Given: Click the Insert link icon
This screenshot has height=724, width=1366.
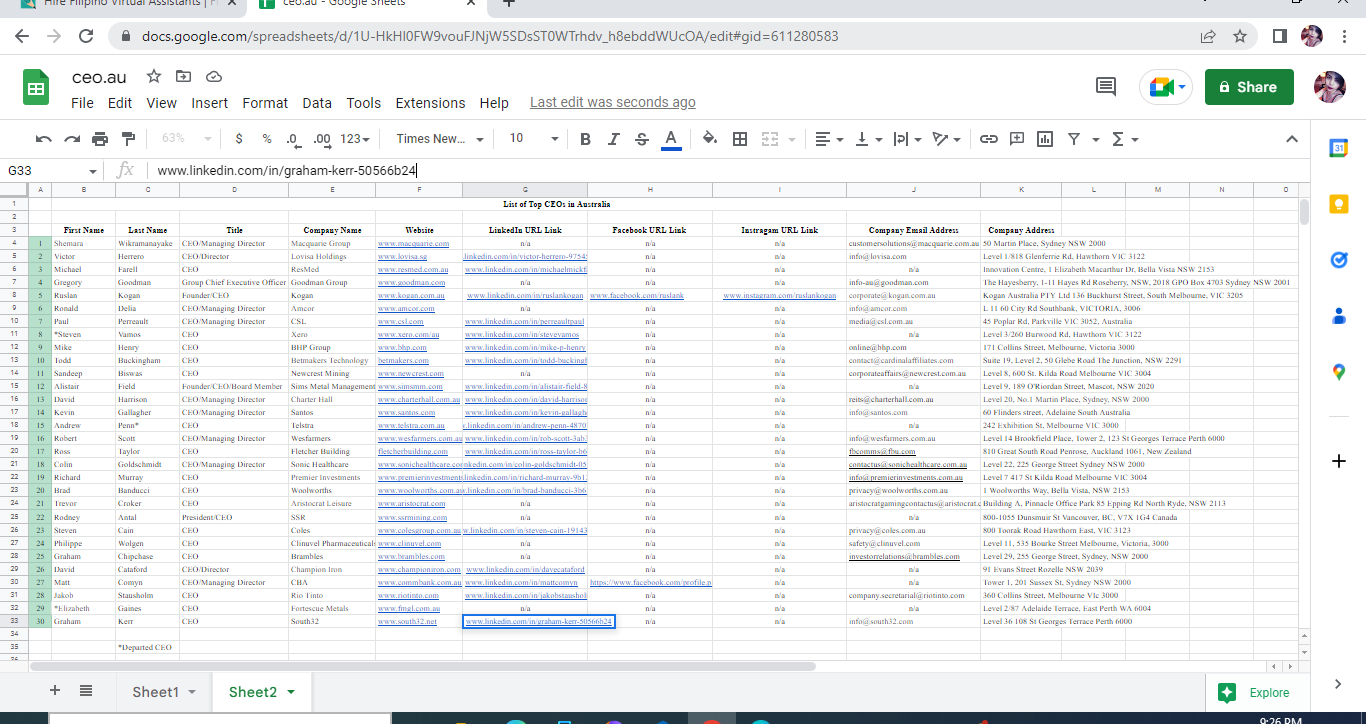Looking at the screenshot, I should 989,139.
